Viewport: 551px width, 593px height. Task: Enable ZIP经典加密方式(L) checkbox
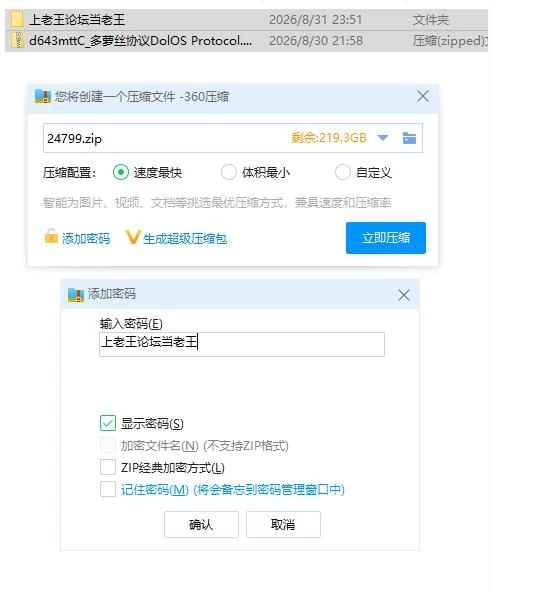click(x=108, y=467)
